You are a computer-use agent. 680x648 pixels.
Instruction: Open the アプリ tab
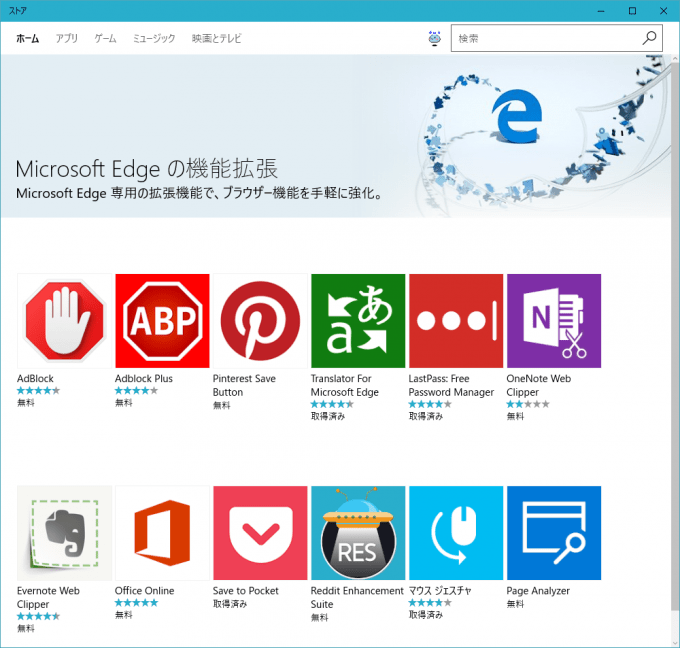coord(67,39)
